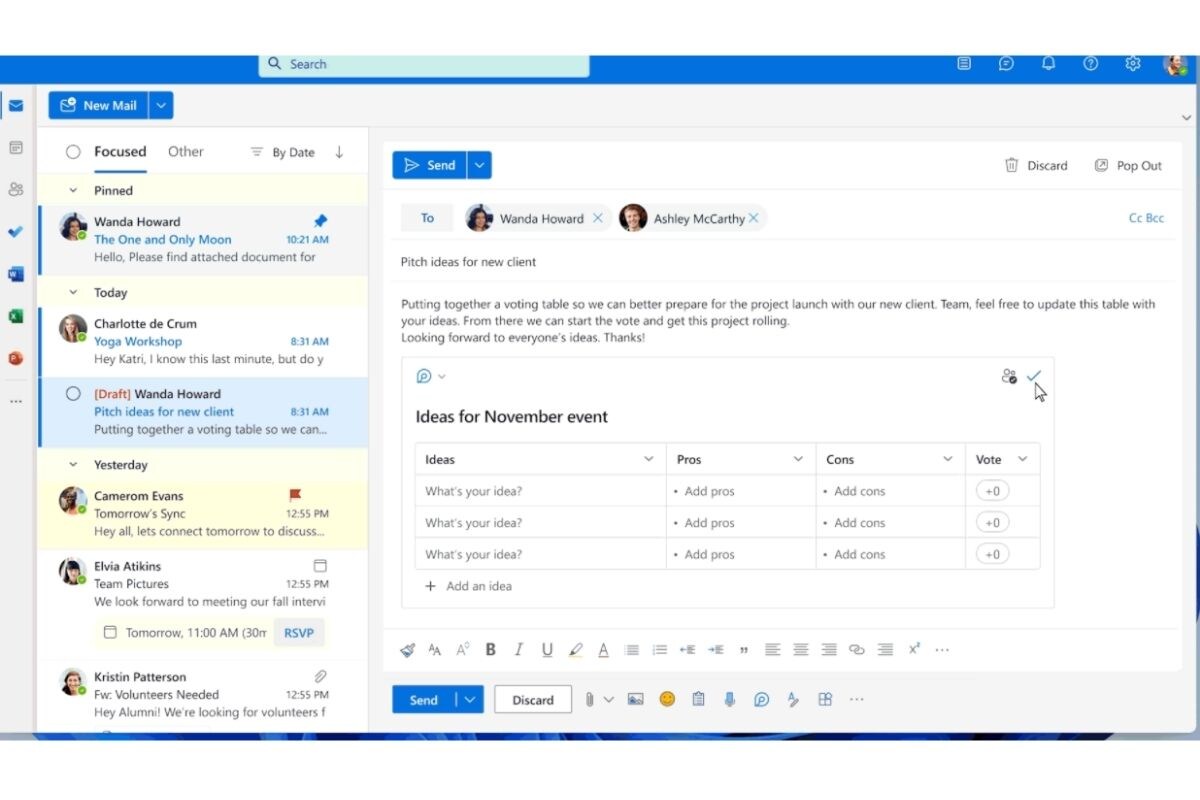Open the Ideas column dropdown
Image resolution: width=1200 pixels, height=800 pixels.
[648, 459]
